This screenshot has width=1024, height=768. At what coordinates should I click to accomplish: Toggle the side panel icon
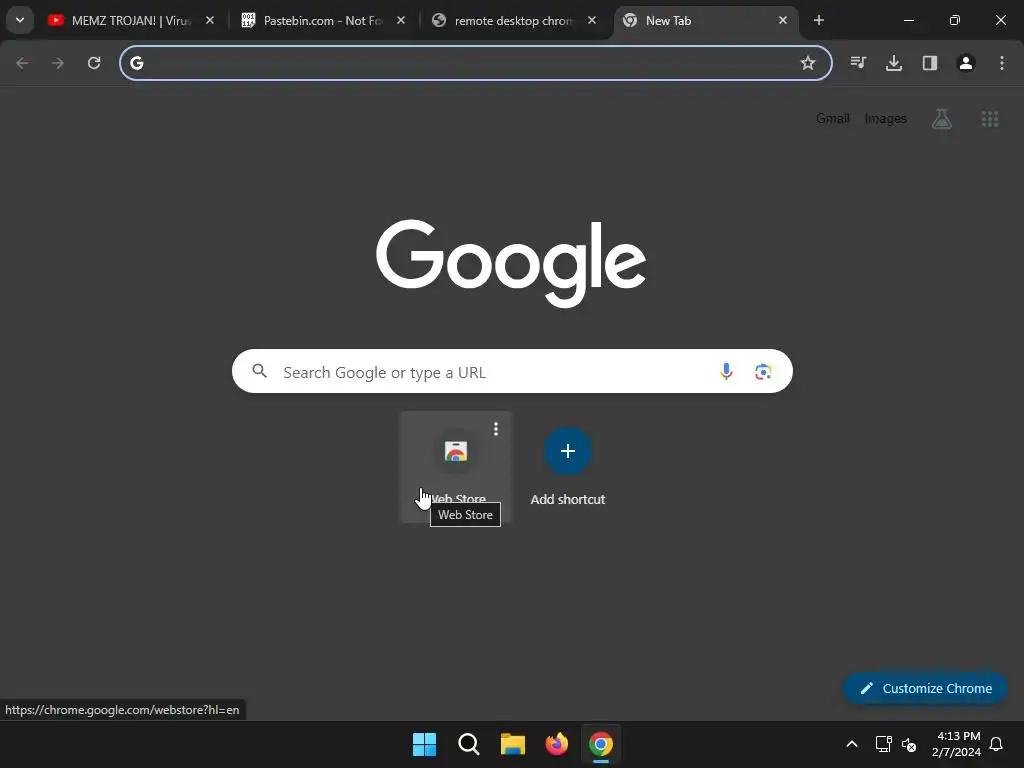pyautogui.click(x=930, y=63)
